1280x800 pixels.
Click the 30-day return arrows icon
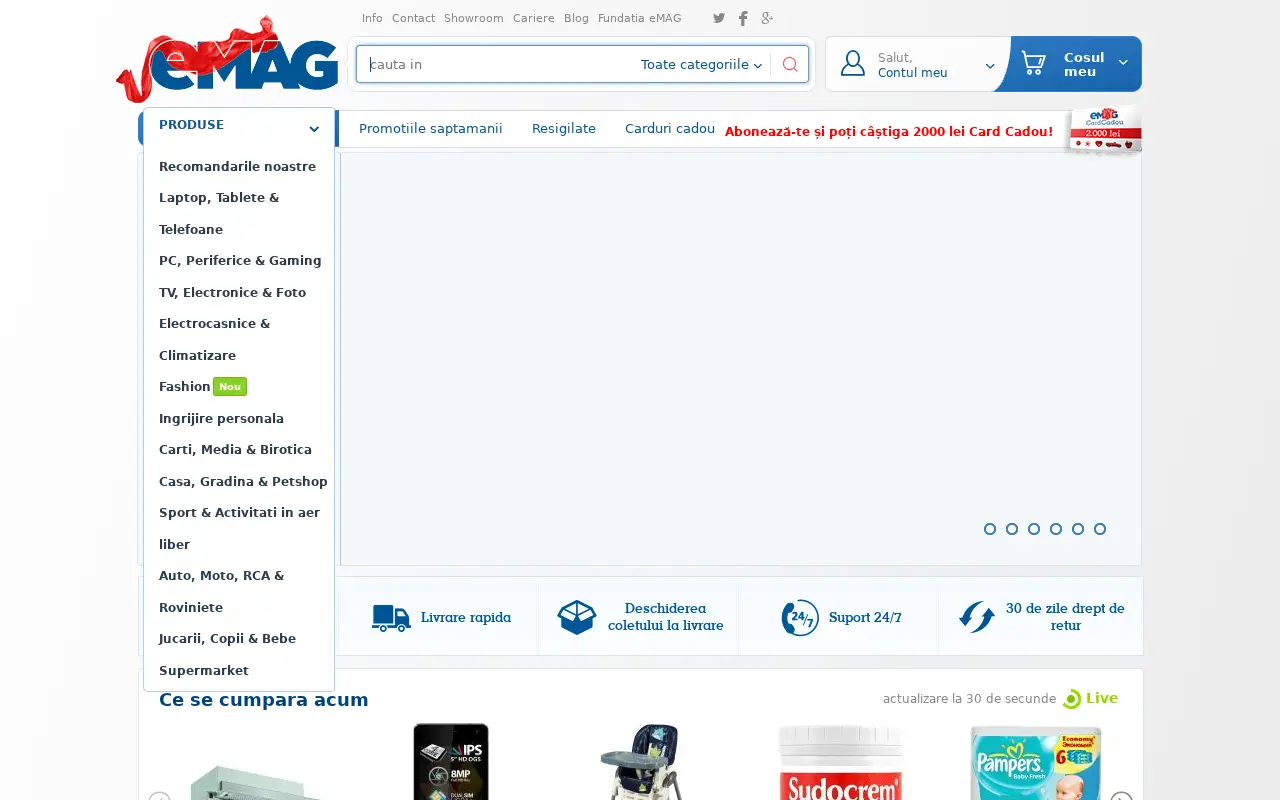[x=976, y=617]
